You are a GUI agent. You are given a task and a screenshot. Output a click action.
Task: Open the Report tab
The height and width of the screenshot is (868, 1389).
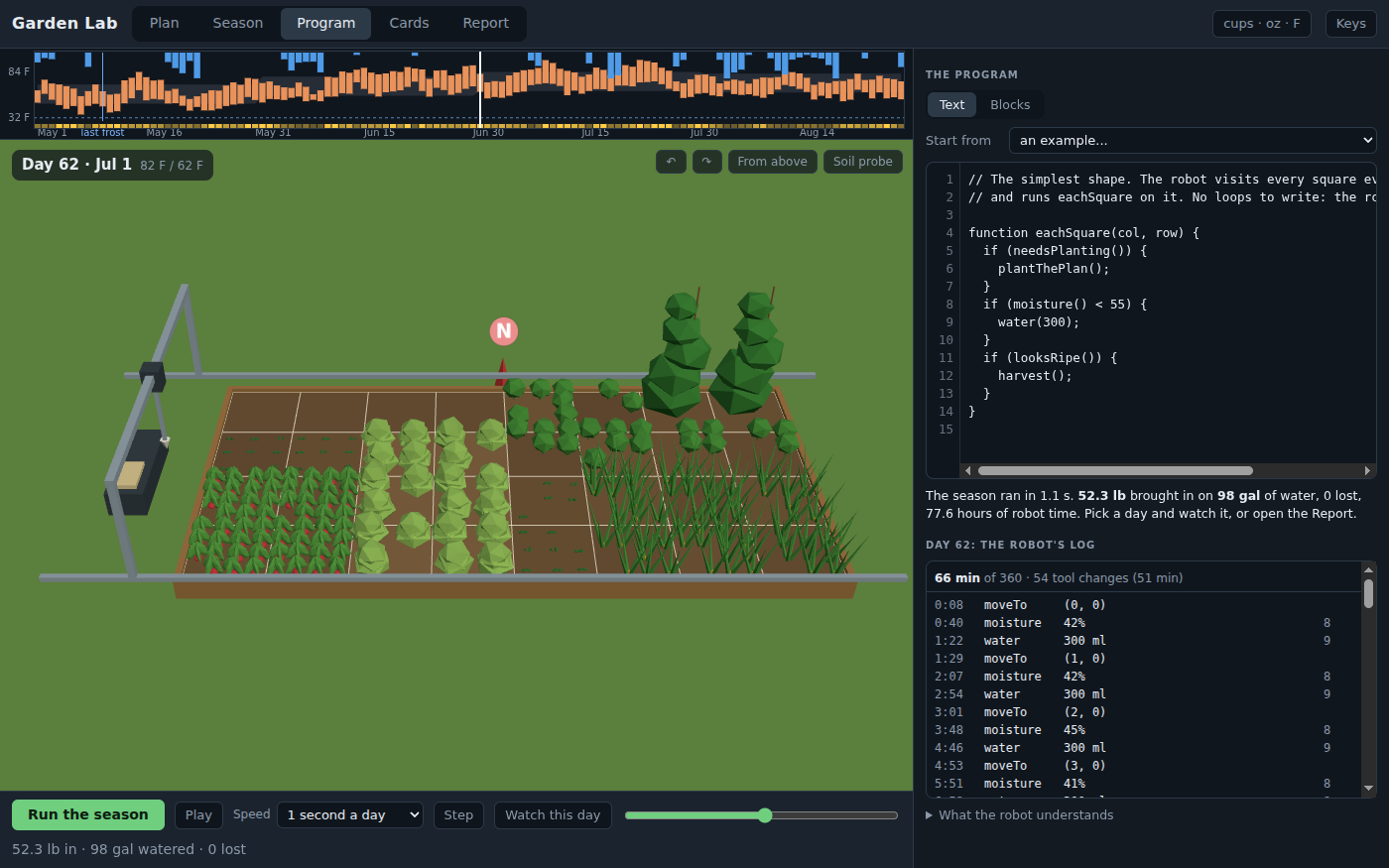[x=485, y=23]
